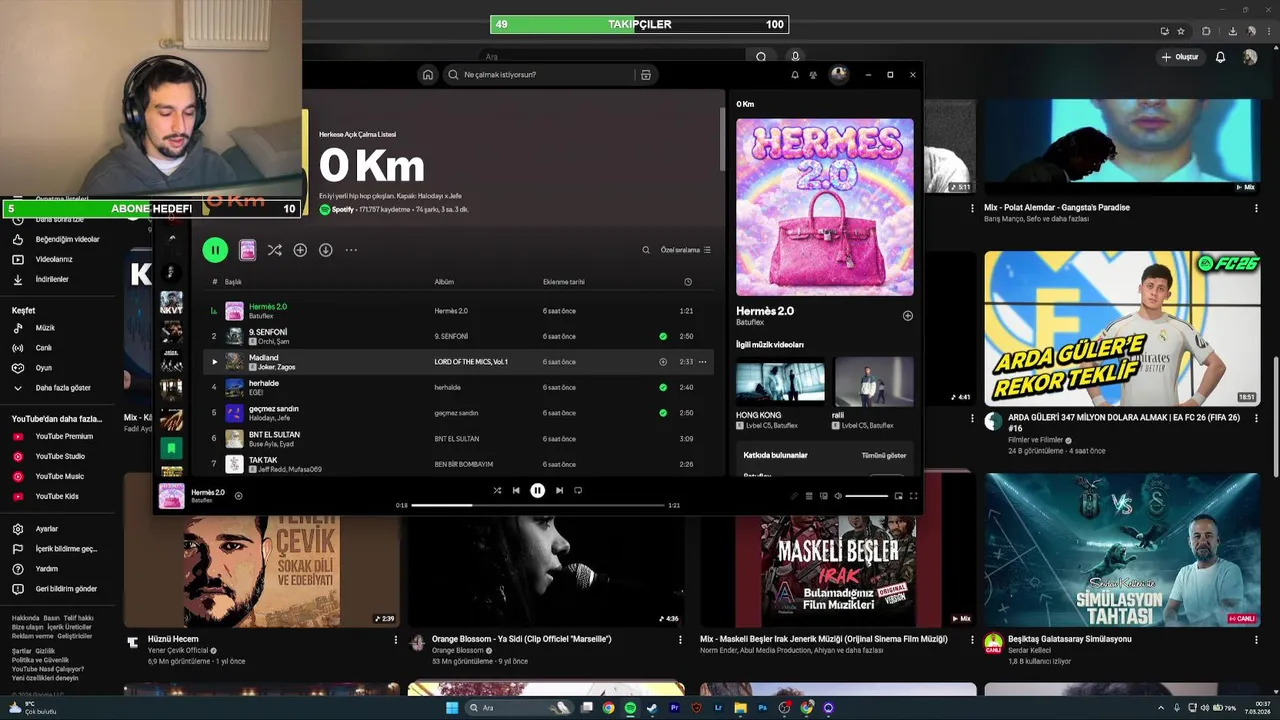Mute Spotify volume speaker icon
Image resolution: width=1280 pixels, height=720 pixels.
[838, 496]
